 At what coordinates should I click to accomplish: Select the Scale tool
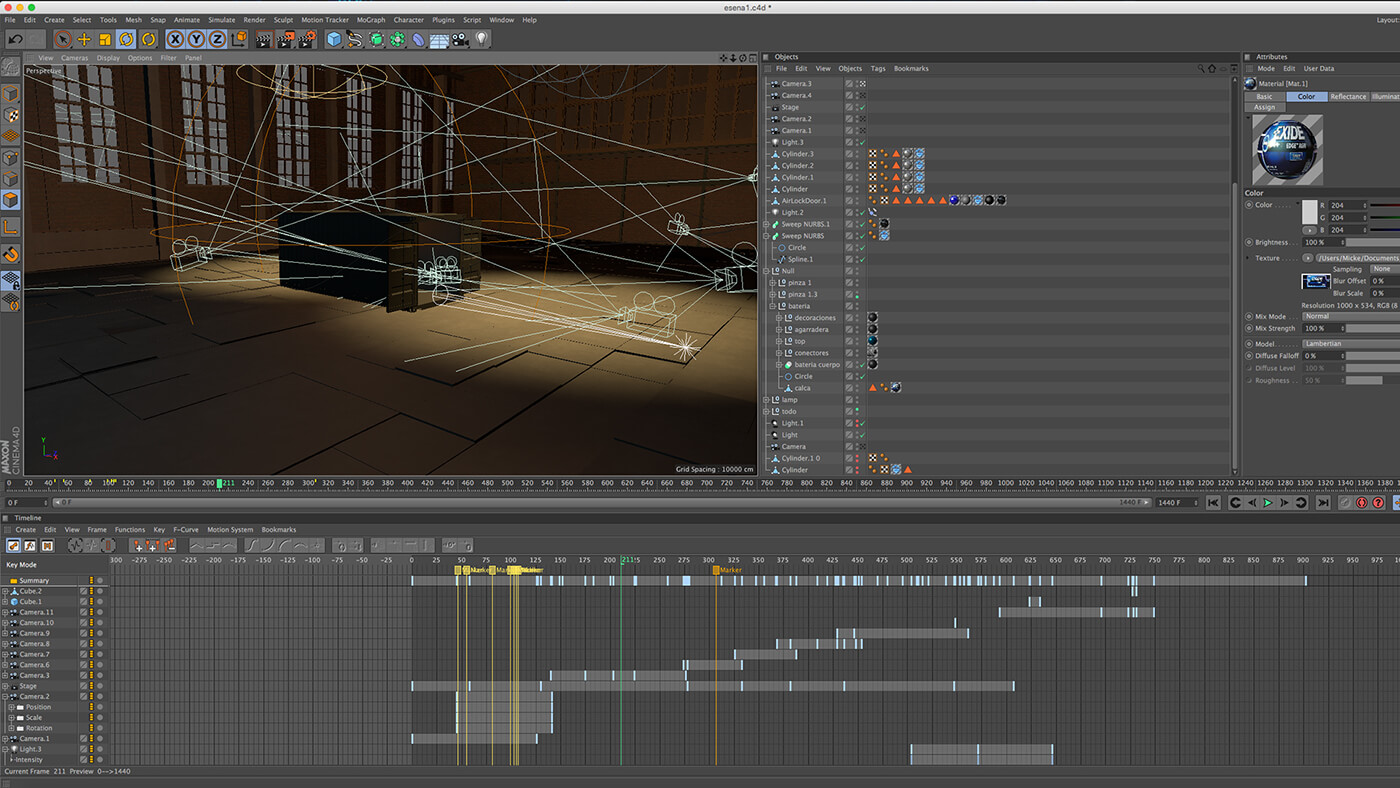click(105, 39)
